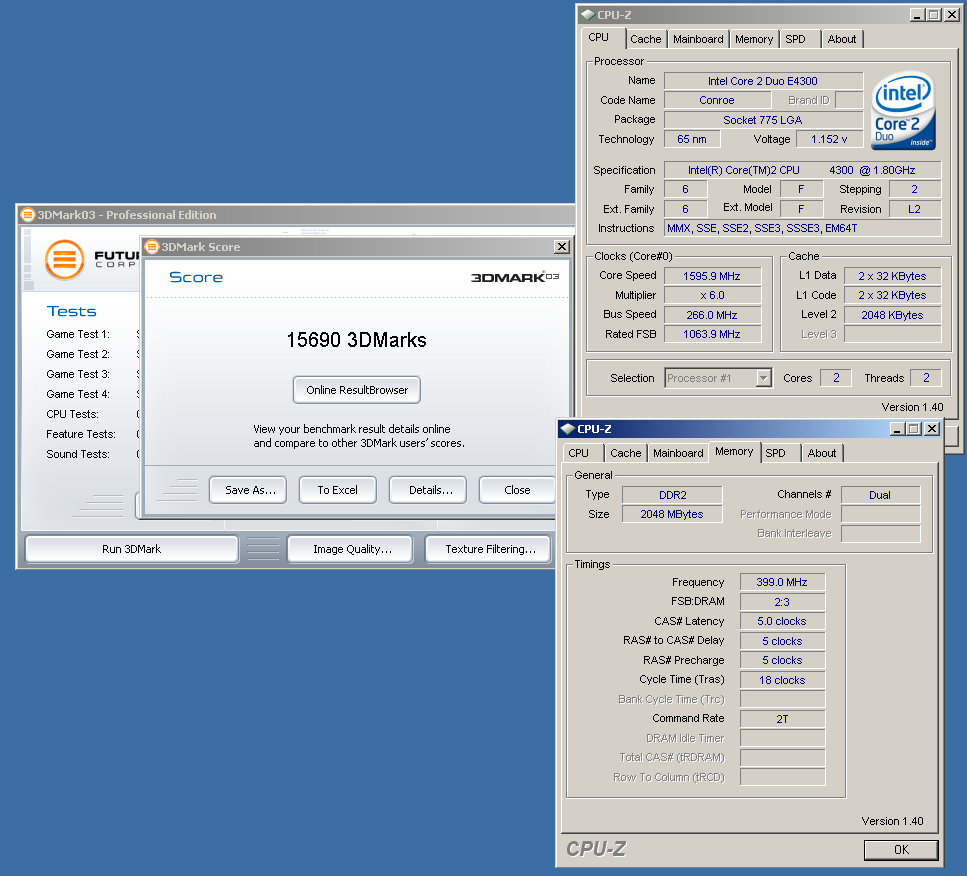The image size is (967, 876).
Task: Click the '15690 3DMarks' score text
Action: tap(356, 340)
